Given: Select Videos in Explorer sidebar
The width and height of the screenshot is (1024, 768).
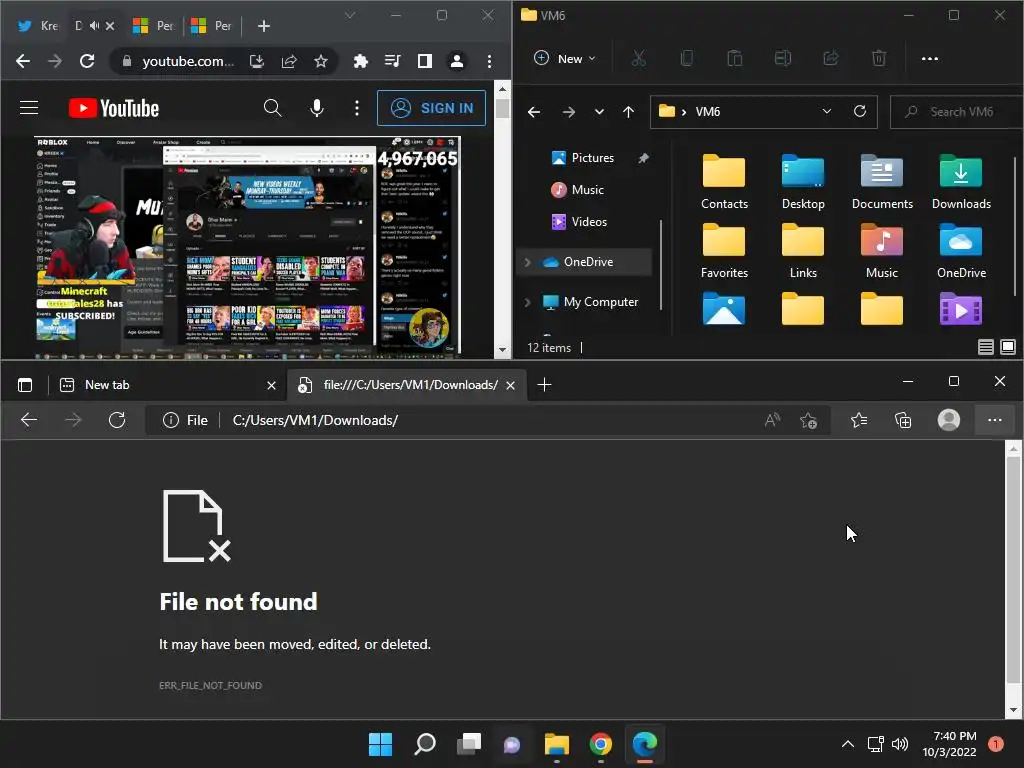Looking at the screenshot, I should [x=579, y=221].
